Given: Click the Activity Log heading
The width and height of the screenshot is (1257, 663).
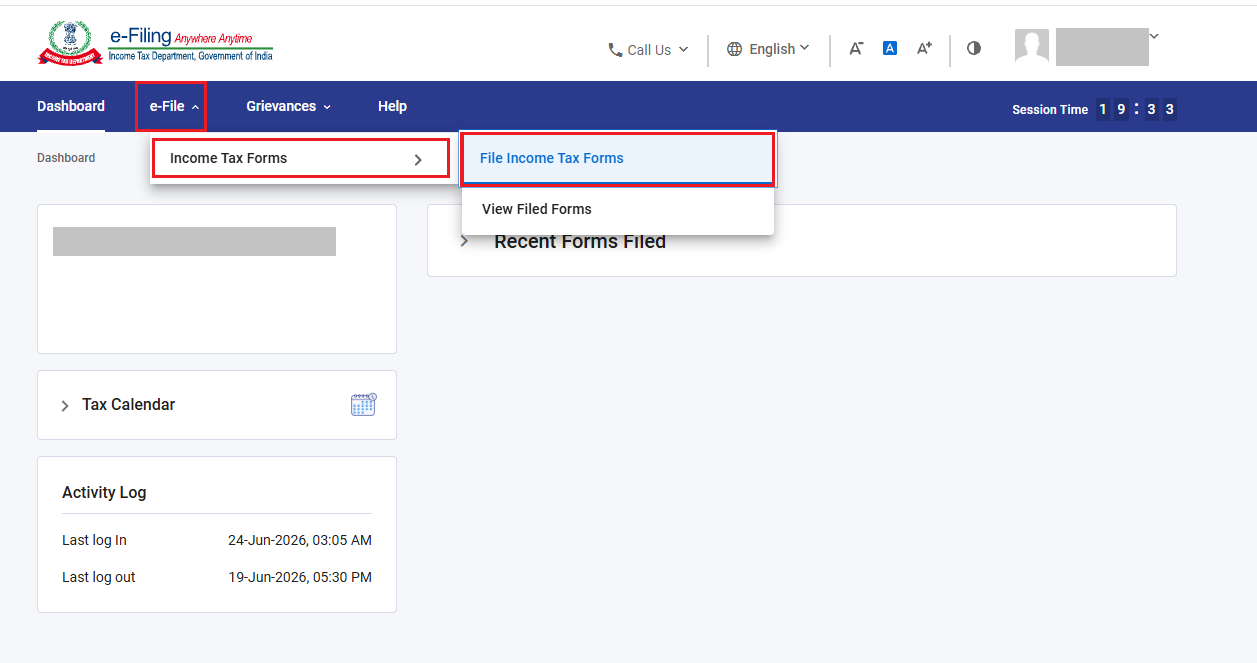Looking at the screenshot, I should pos(104,492).
